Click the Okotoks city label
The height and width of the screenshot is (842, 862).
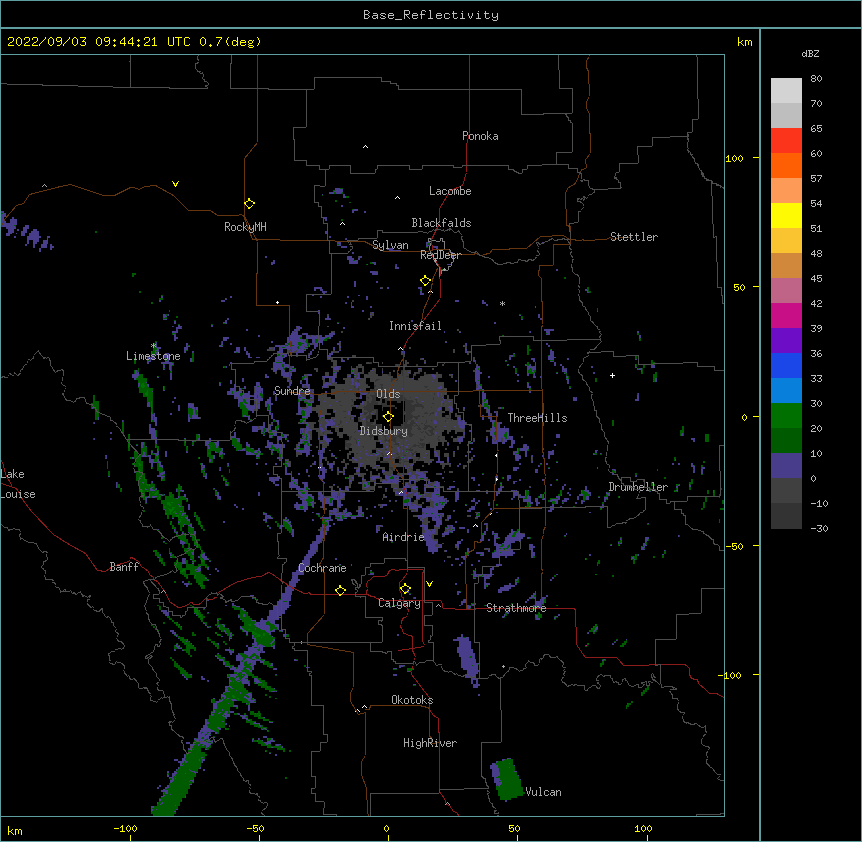tap(412, 700)
